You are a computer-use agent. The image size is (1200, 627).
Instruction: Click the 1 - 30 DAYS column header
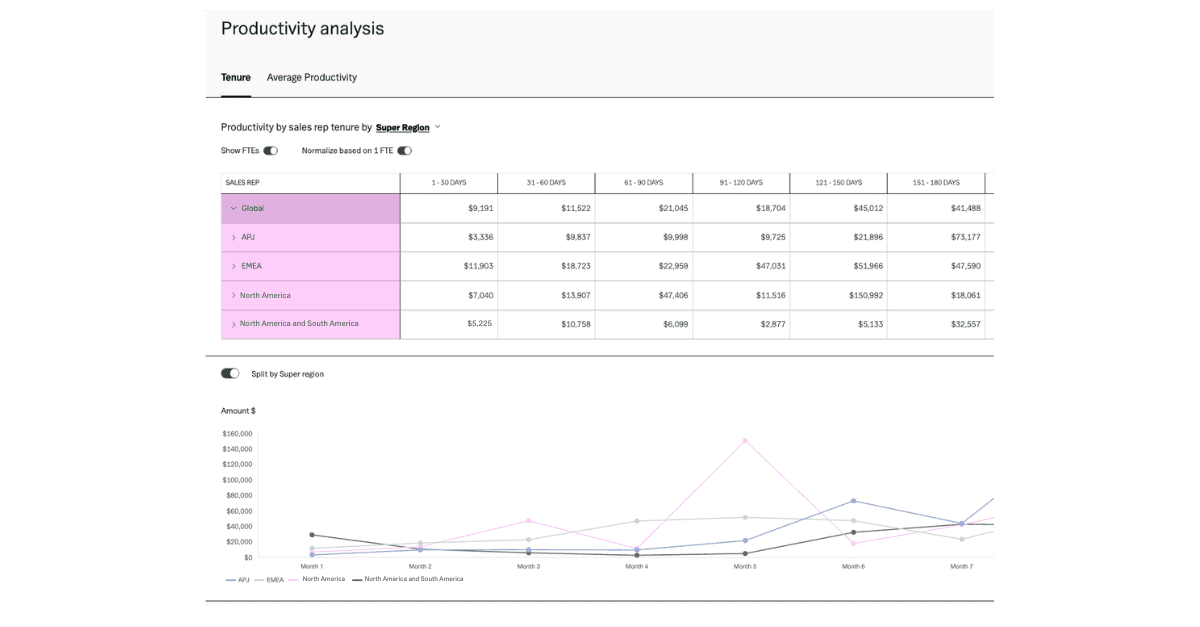(x=448, y=183)
